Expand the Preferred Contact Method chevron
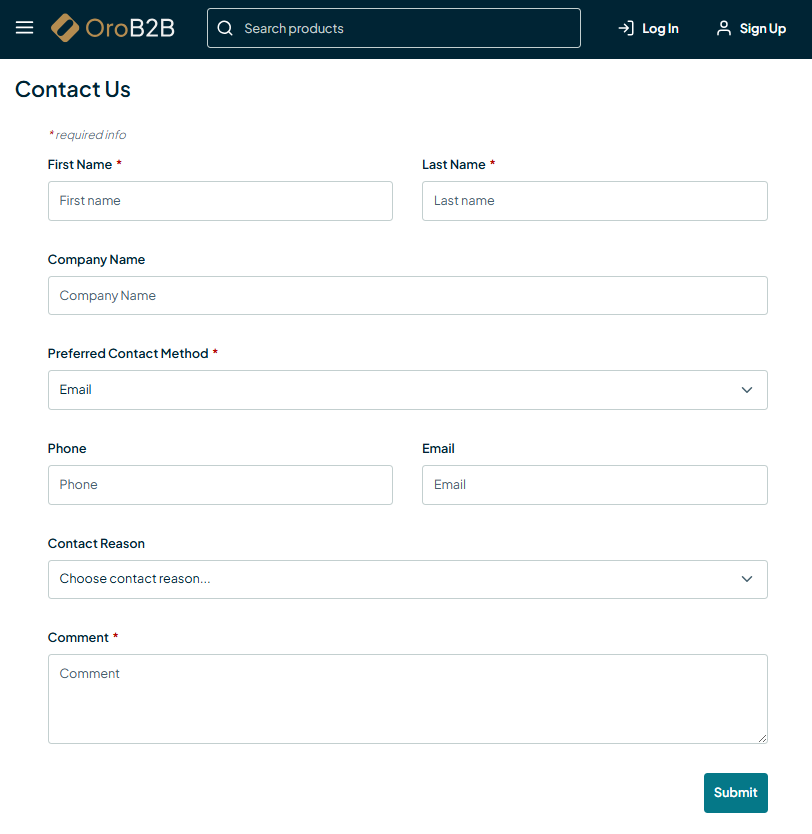 (x=747, y=390)
